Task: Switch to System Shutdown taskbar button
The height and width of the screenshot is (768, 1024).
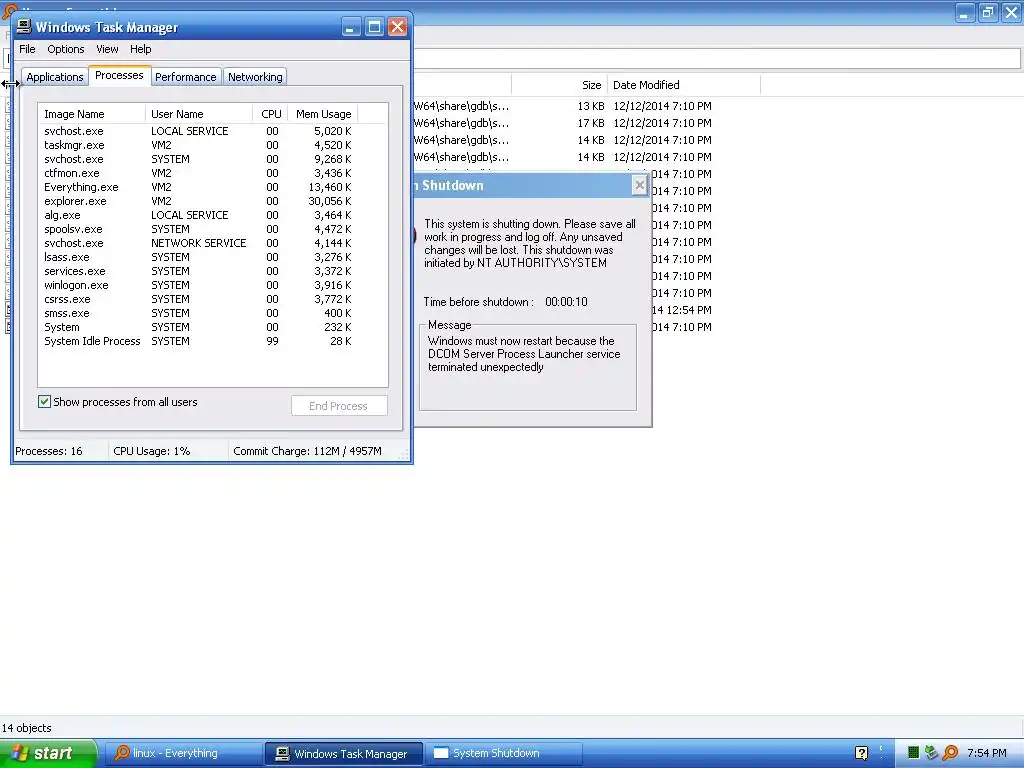Action: click(x=504, y=753)
